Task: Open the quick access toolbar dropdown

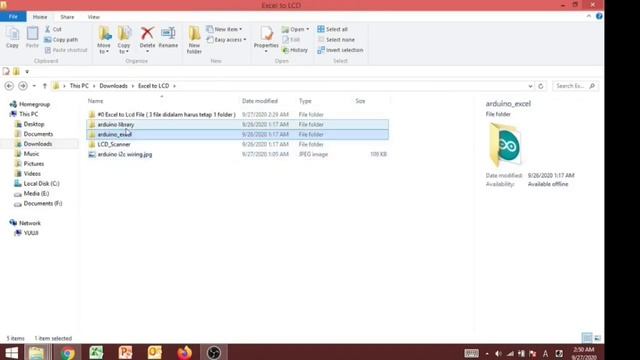Action: (x=27, y=72)
